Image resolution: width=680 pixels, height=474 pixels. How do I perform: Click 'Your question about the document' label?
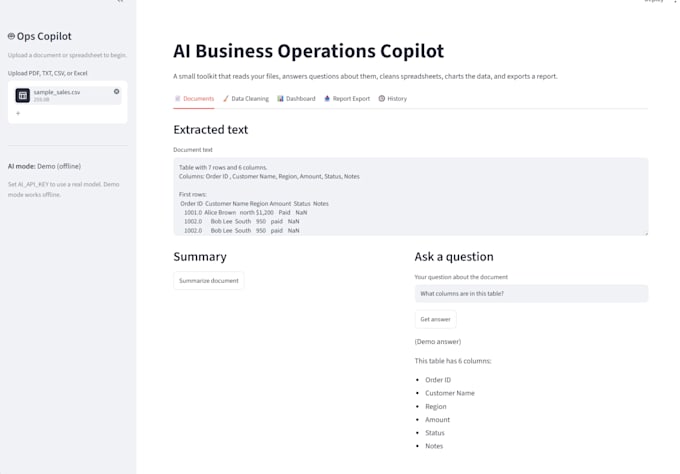click(461, 277)
